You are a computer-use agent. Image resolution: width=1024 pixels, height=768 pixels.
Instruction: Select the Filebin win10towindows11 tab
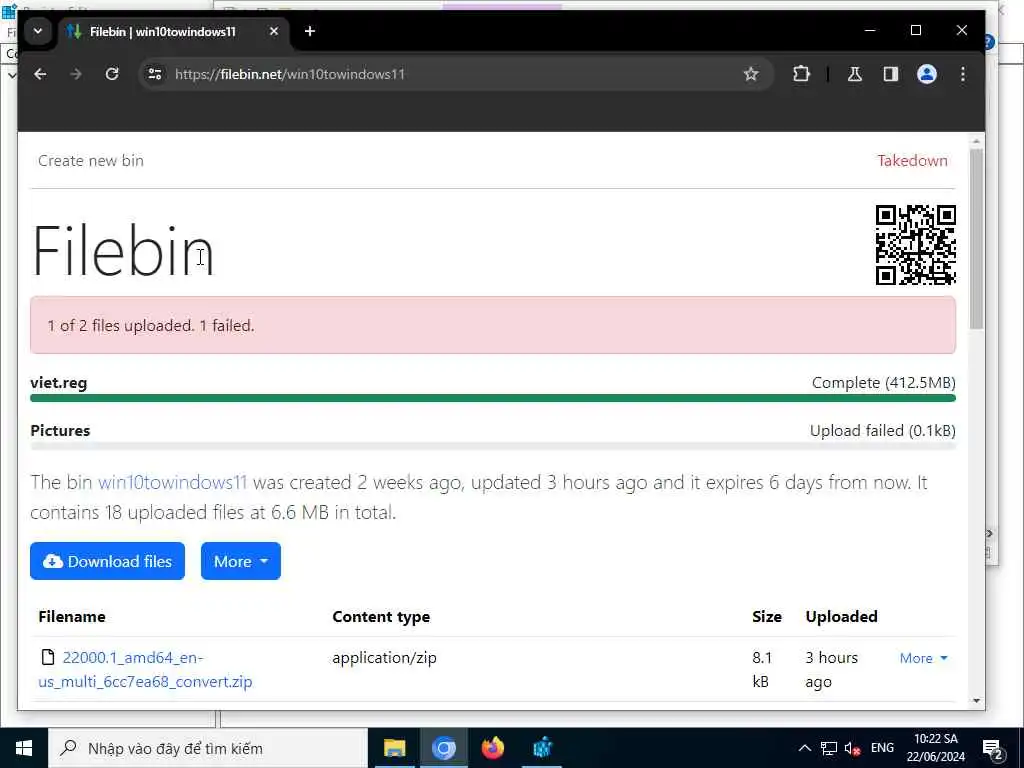(174, 31)
